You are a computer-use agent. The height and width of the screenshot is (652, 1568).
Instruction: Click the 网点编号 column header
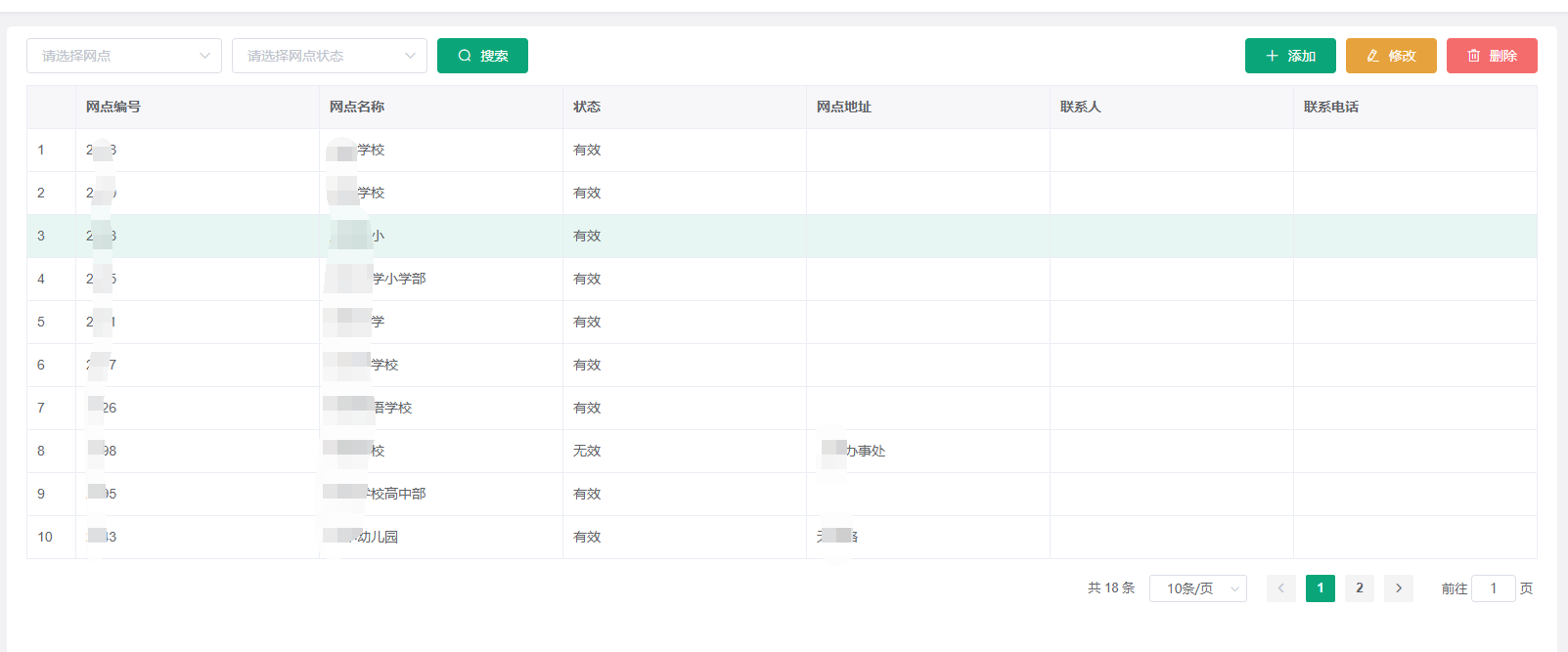(x=113, y=108)
